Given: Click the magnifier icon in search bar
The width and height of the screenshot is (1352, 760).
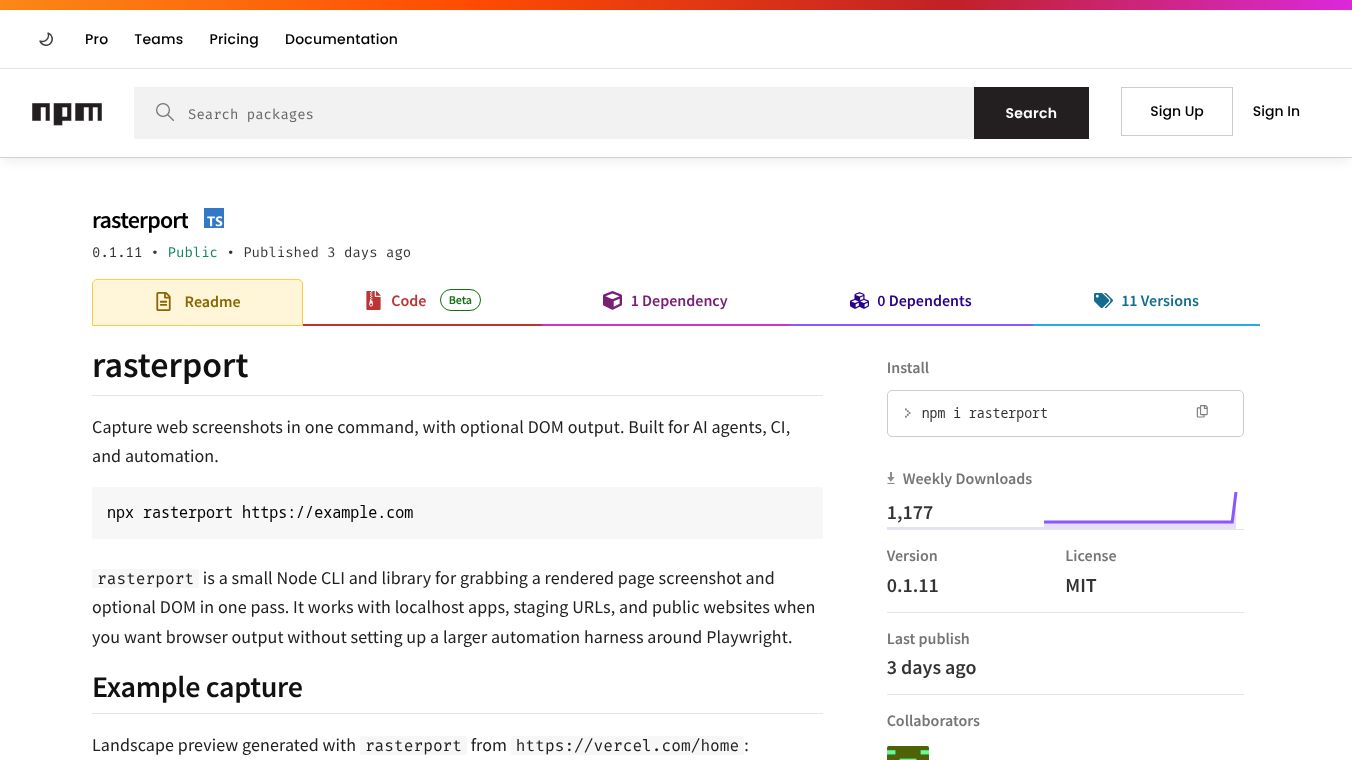Looking at the screenshot, I should tap(165, 113).
